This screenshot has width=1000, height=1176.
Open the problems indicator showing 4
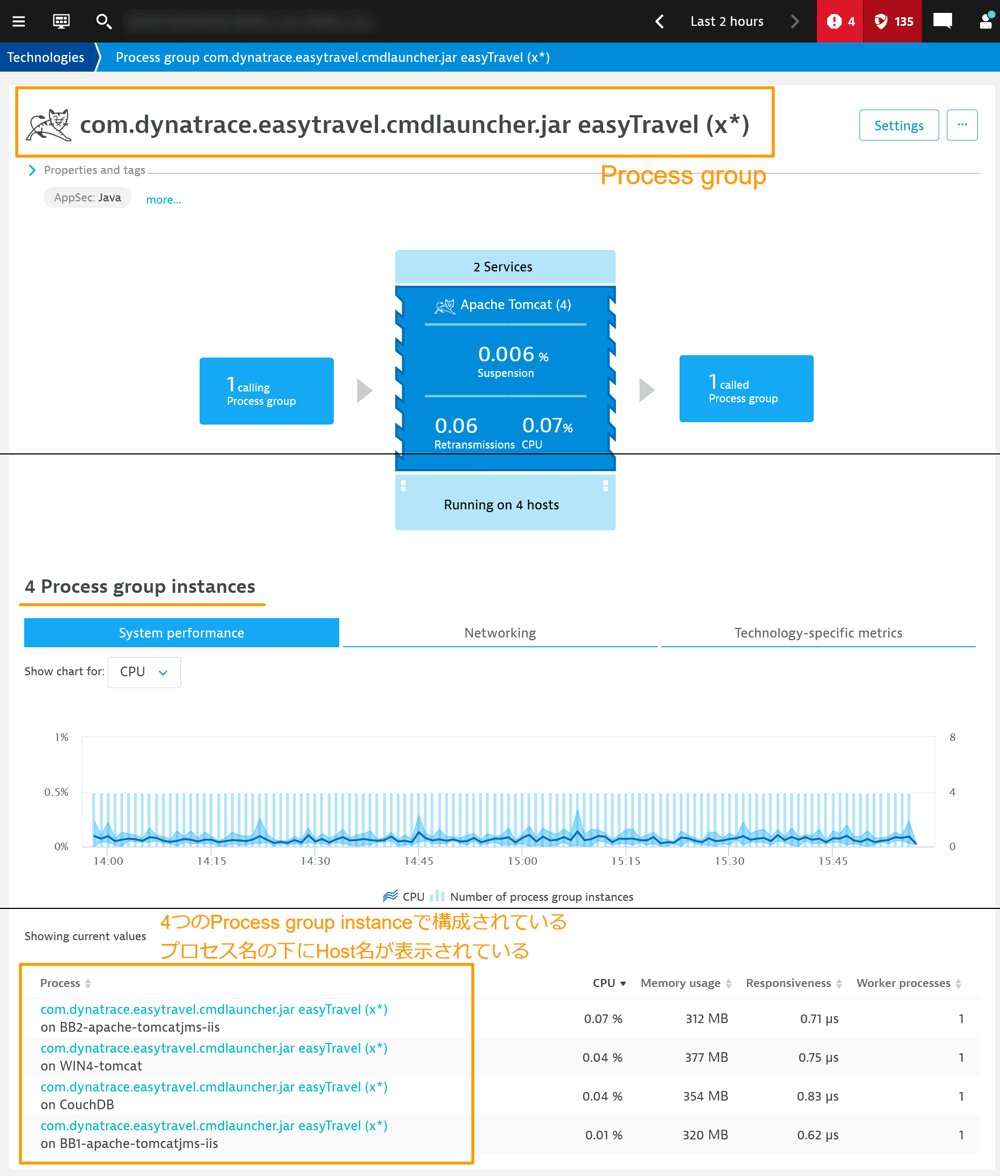point(840,21)
